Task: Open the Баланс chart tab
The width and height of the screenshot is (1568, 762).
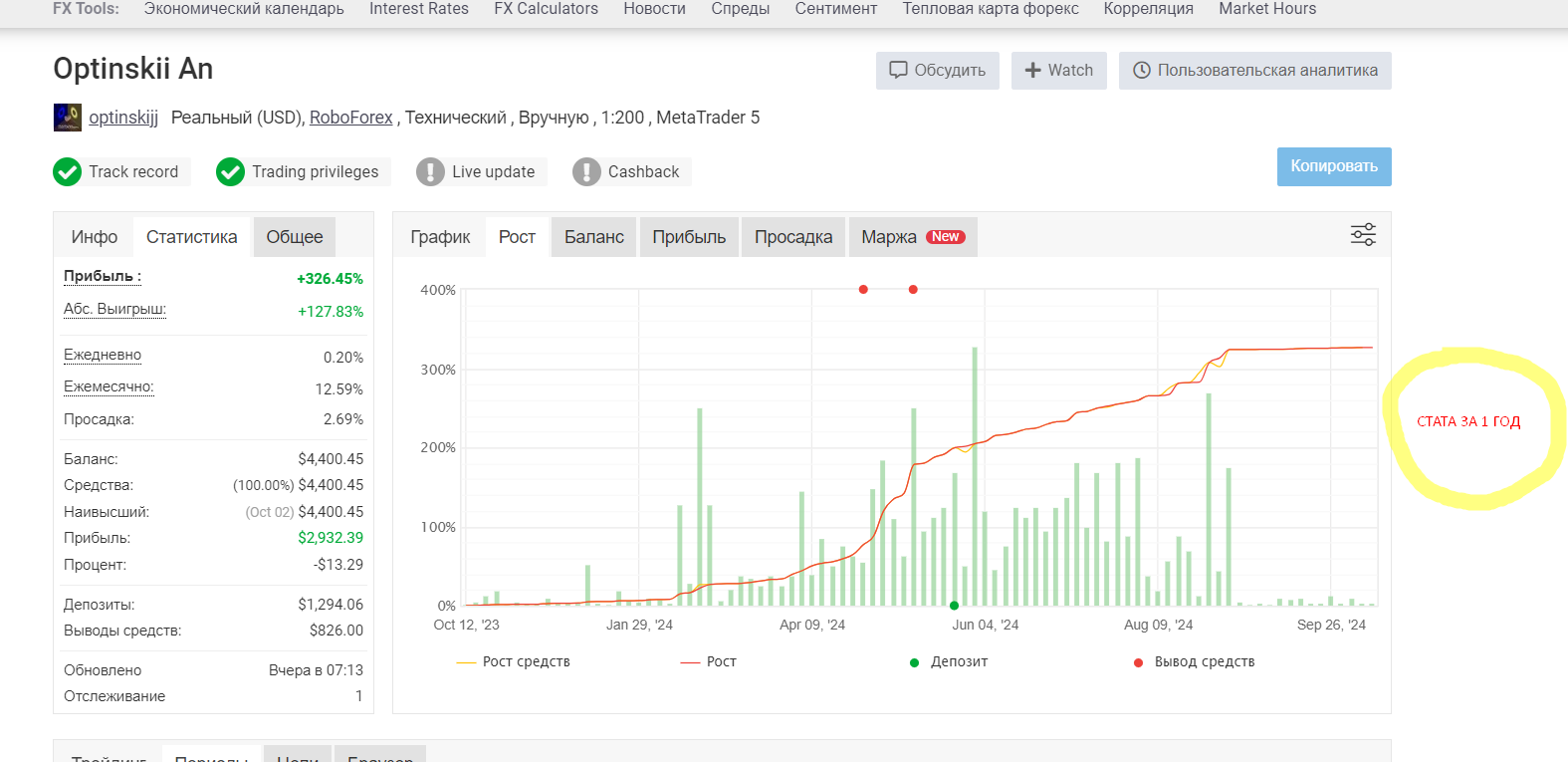Action: coord(593,237)
